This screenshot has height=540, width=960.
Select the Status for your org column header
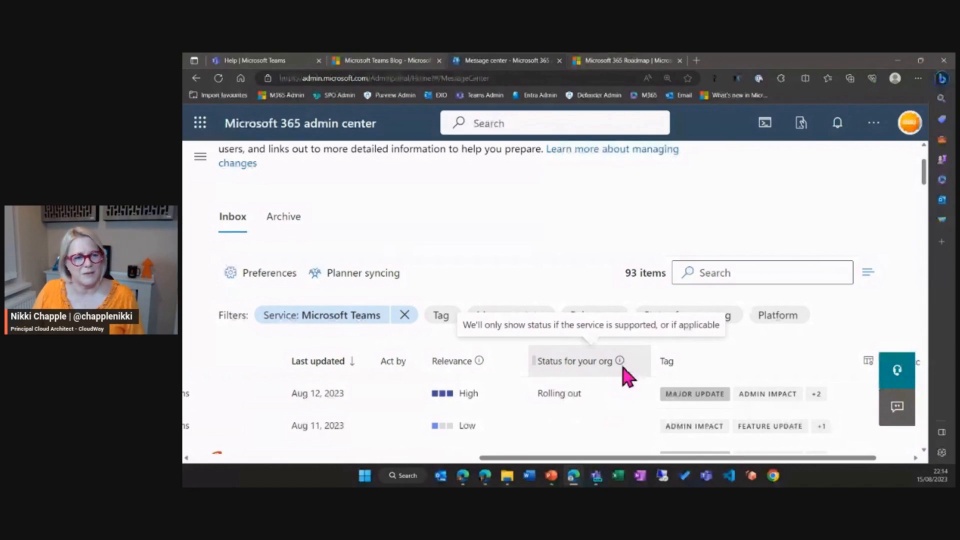tap(574, 361)
